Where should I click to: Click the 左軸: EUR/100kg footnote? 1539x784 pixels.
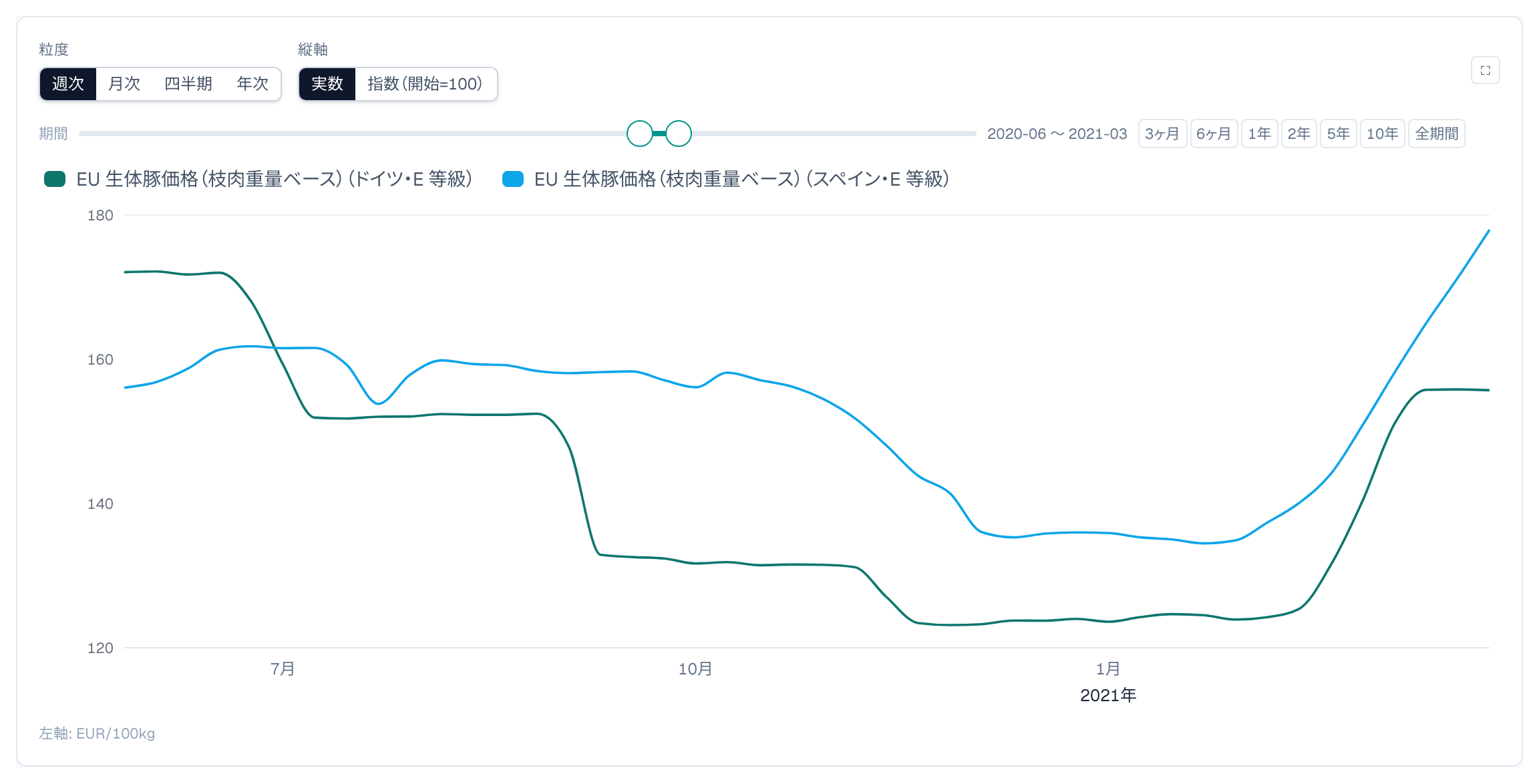click(97, 733)
